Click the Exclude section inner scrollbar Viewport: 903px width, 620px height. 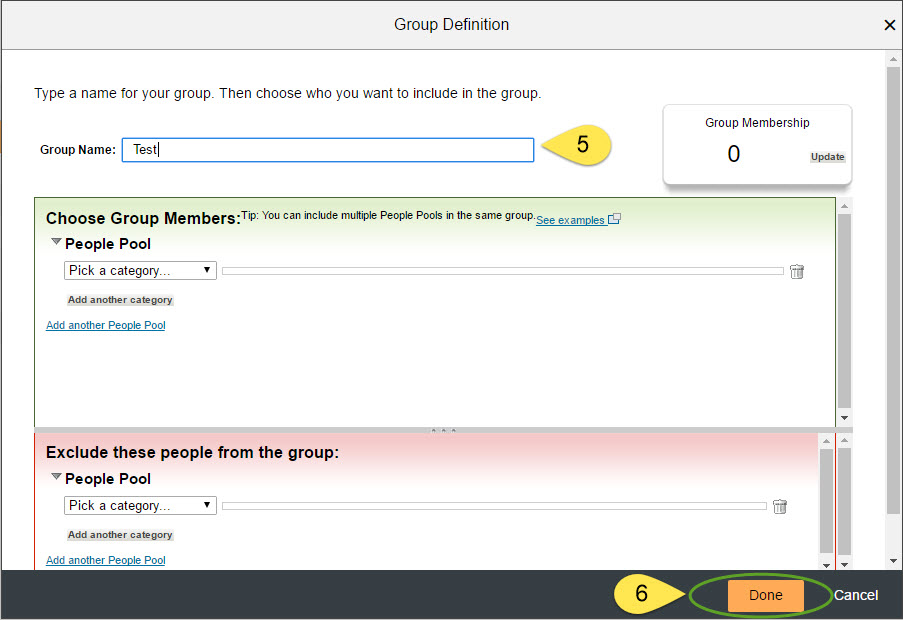pyautogui.click(x=826, y=501)
